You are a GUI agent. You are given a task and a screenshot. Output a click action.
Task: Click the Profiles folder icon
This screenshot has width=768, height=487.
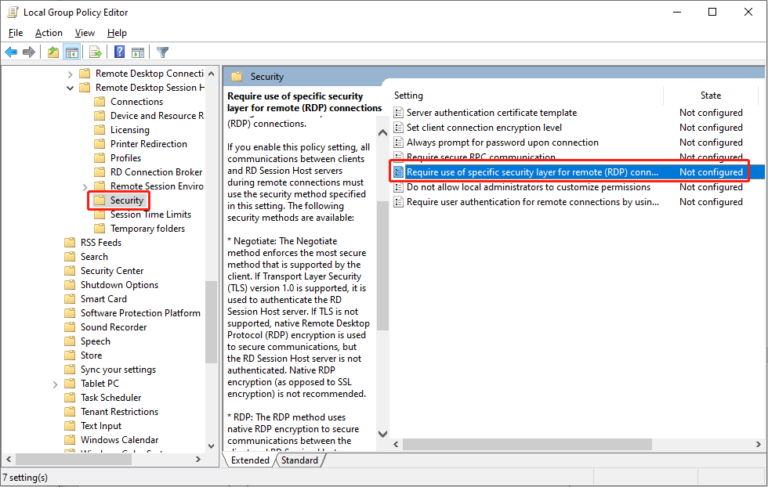point(99,158)
